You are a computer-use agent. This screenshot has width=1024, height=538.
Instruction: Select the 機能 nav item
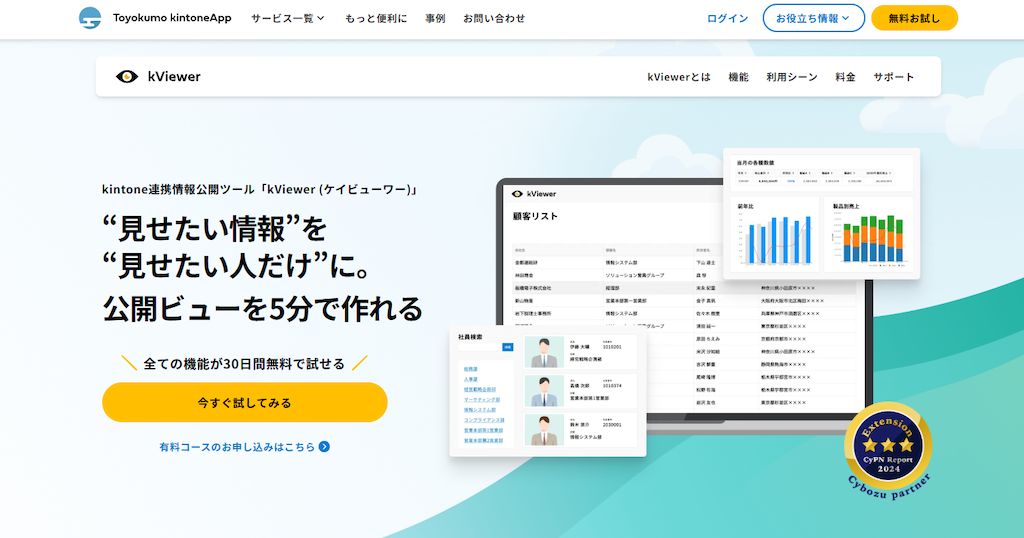[x=738, y=77]
